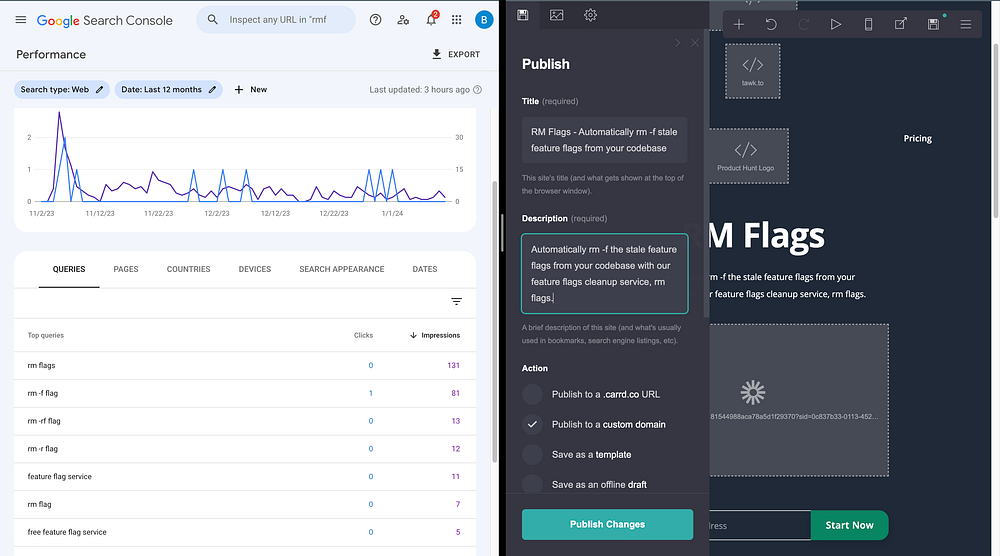Image resolution: width=1000 pixels, height=556 pixels.
Task: Edit the Date: Last 12 months filter
Action: pyautogui.click(x=168, y=89)
